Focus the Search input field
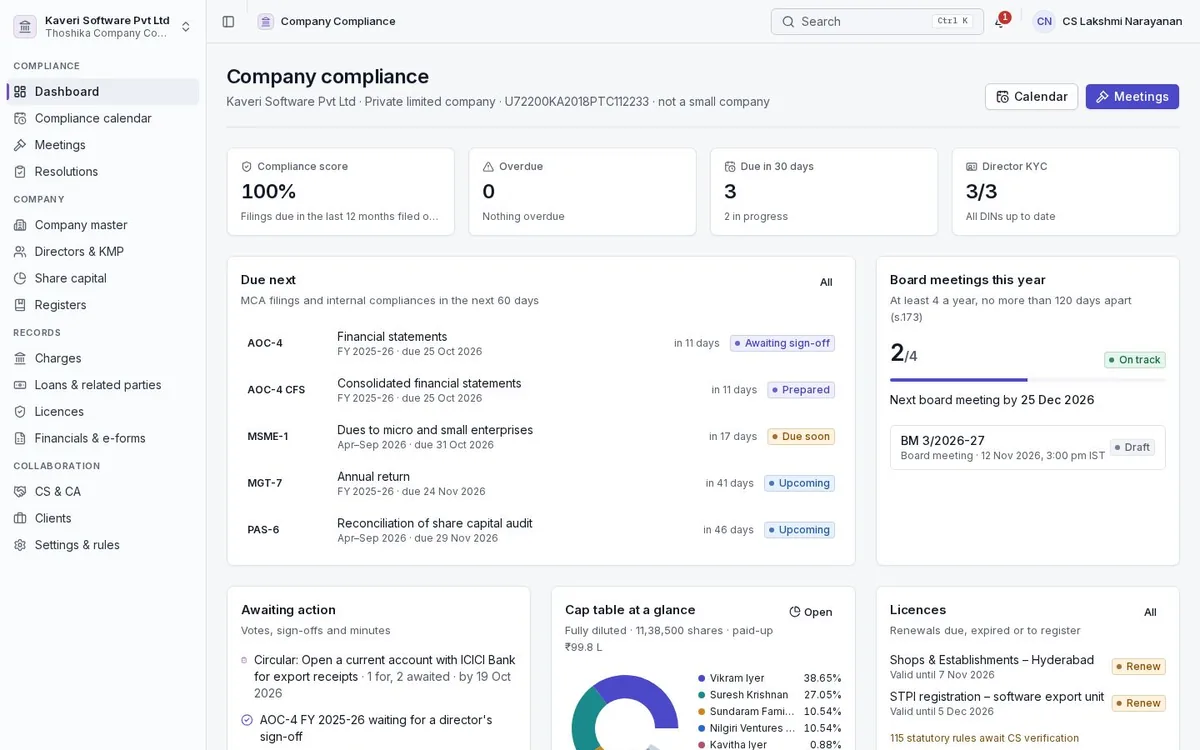This screenshot has height=750, width=1200. pyautogui.click(x=877, y=21)
